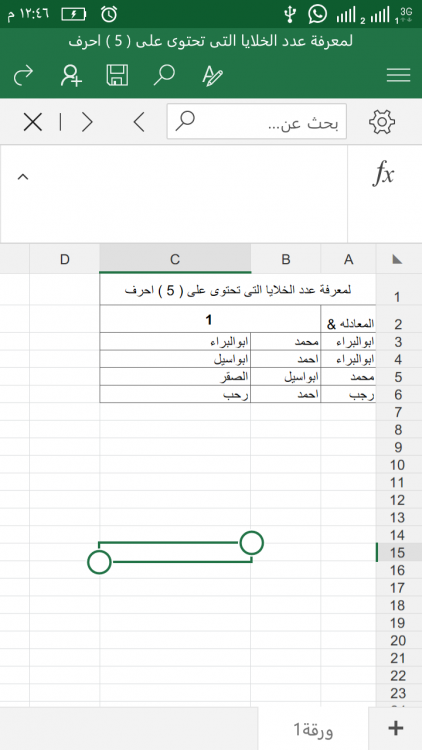Open search settings gear icon
Viewport: 422px width, 750px height.
pos(382,121)
